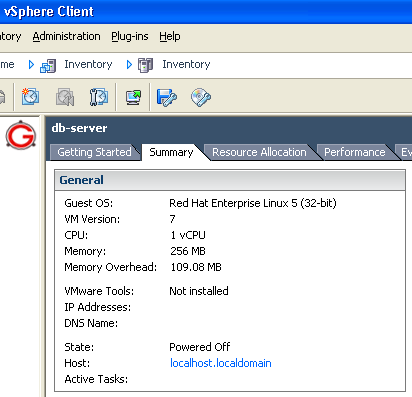Open the Snapshot Manager icon

(x=99, y=97)
